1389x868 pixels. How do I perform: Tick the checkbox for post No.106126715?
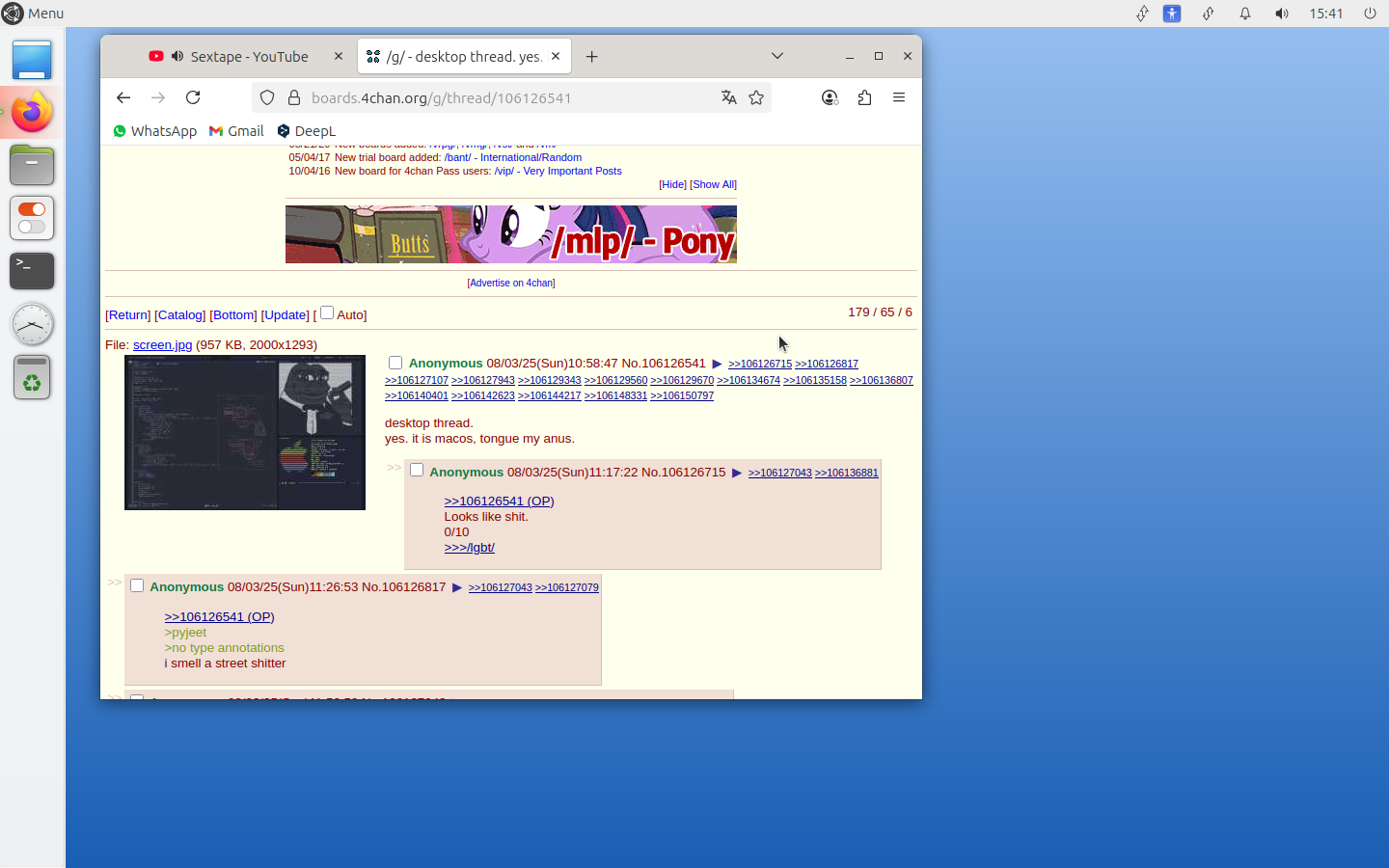(x=417, y=470)
